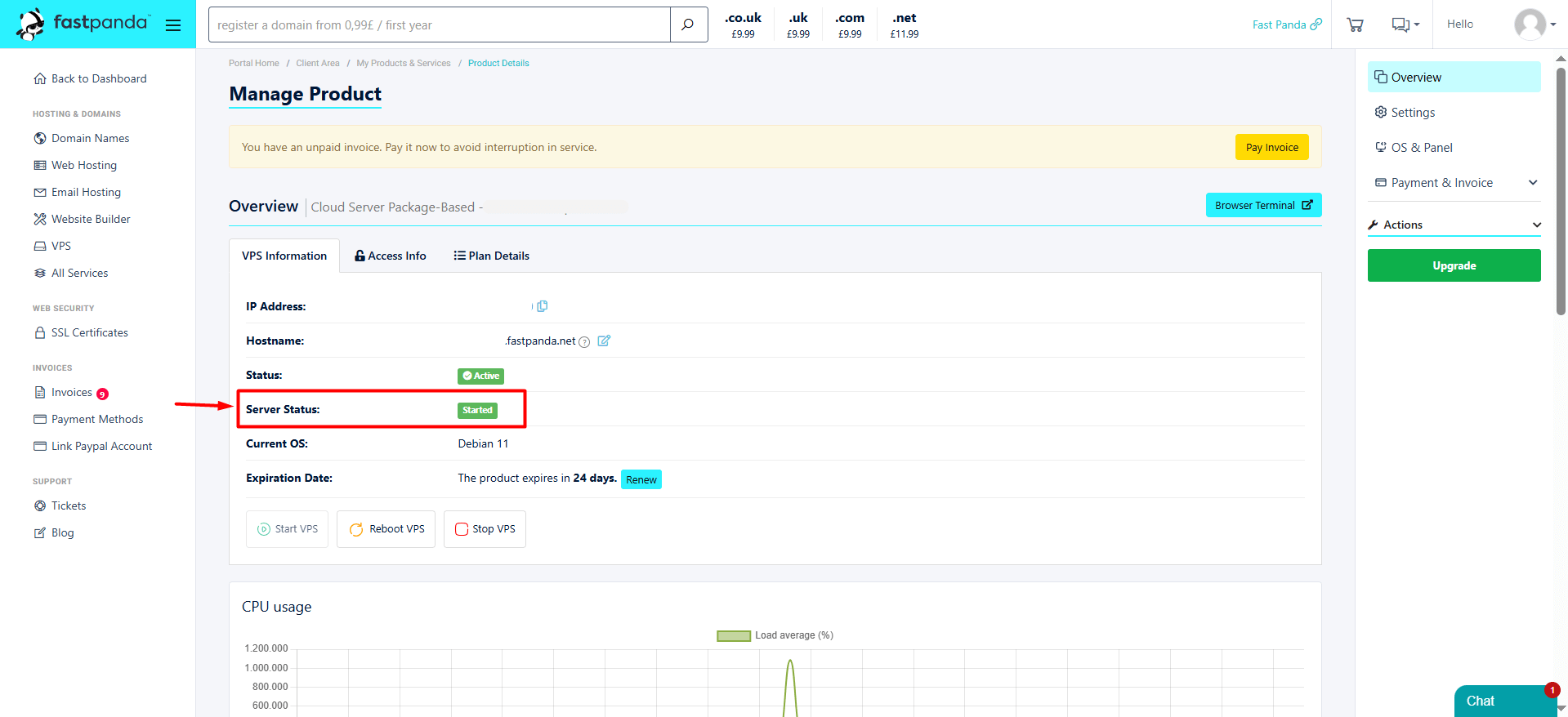Switch to the Access Info tab

tap(390, 256)
